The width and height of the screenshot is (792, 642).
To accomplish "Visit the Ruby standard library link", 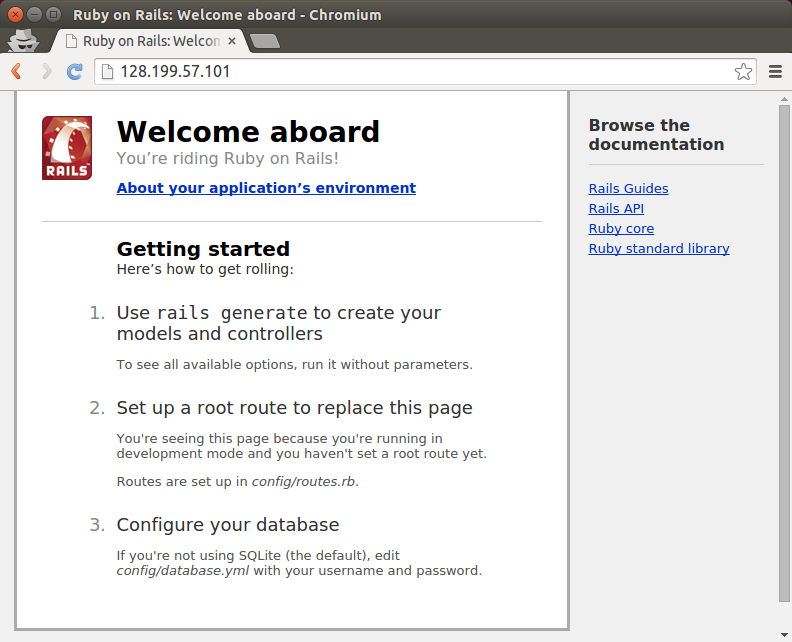I will click(x=659, y=249).
